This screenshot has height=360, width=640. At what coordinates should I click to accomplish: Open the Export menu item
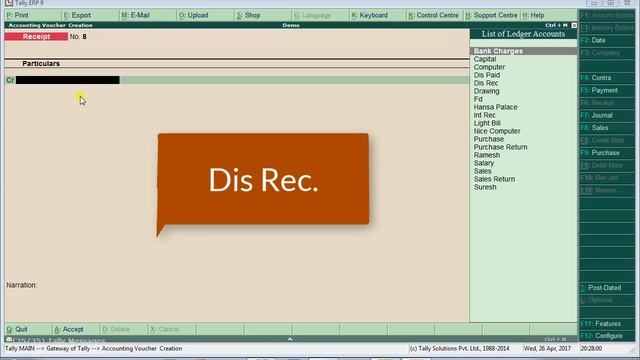click(x=78, y=15)
